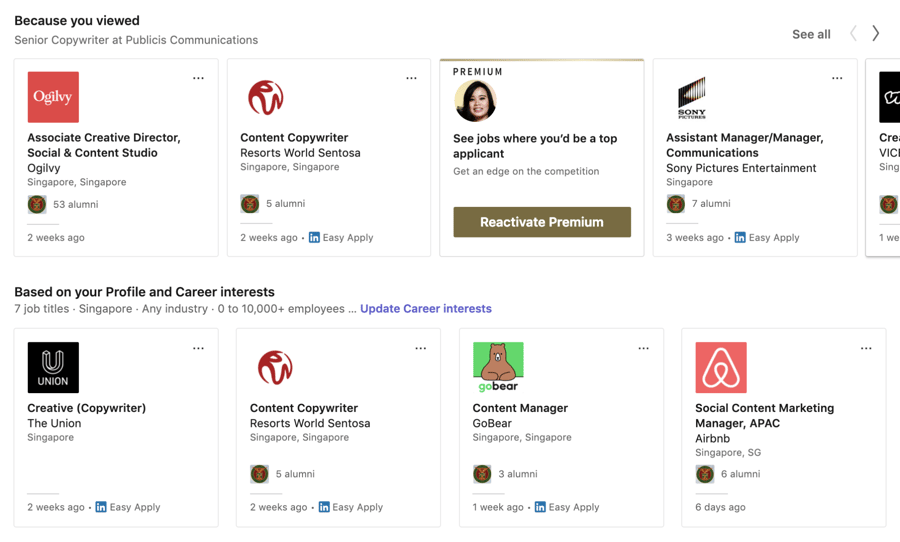The image size is (900, 542).
Task: Open top-row Content Copywriter job title
Action: coord(294,138)
